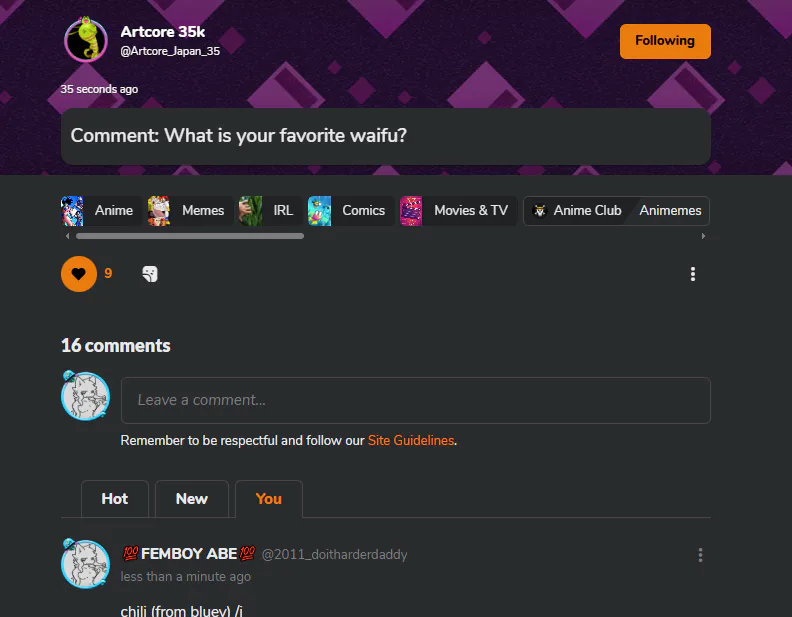
Task: Open the Anime Club community
Action: pos(577,211)
